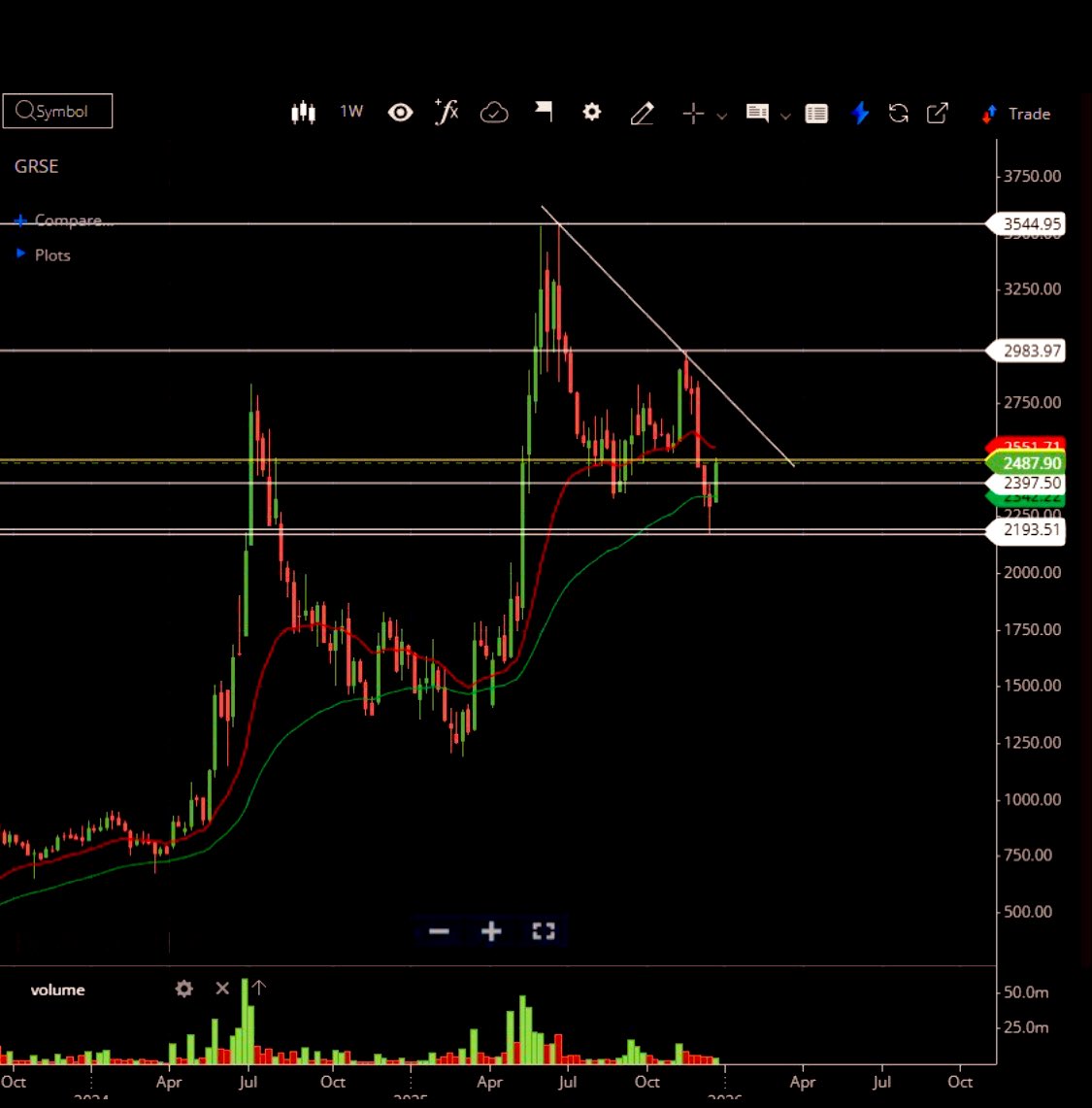Click the 2193.51 price level label
The width and height of the screenshot is (1092, 1108).
[1026, 530]
